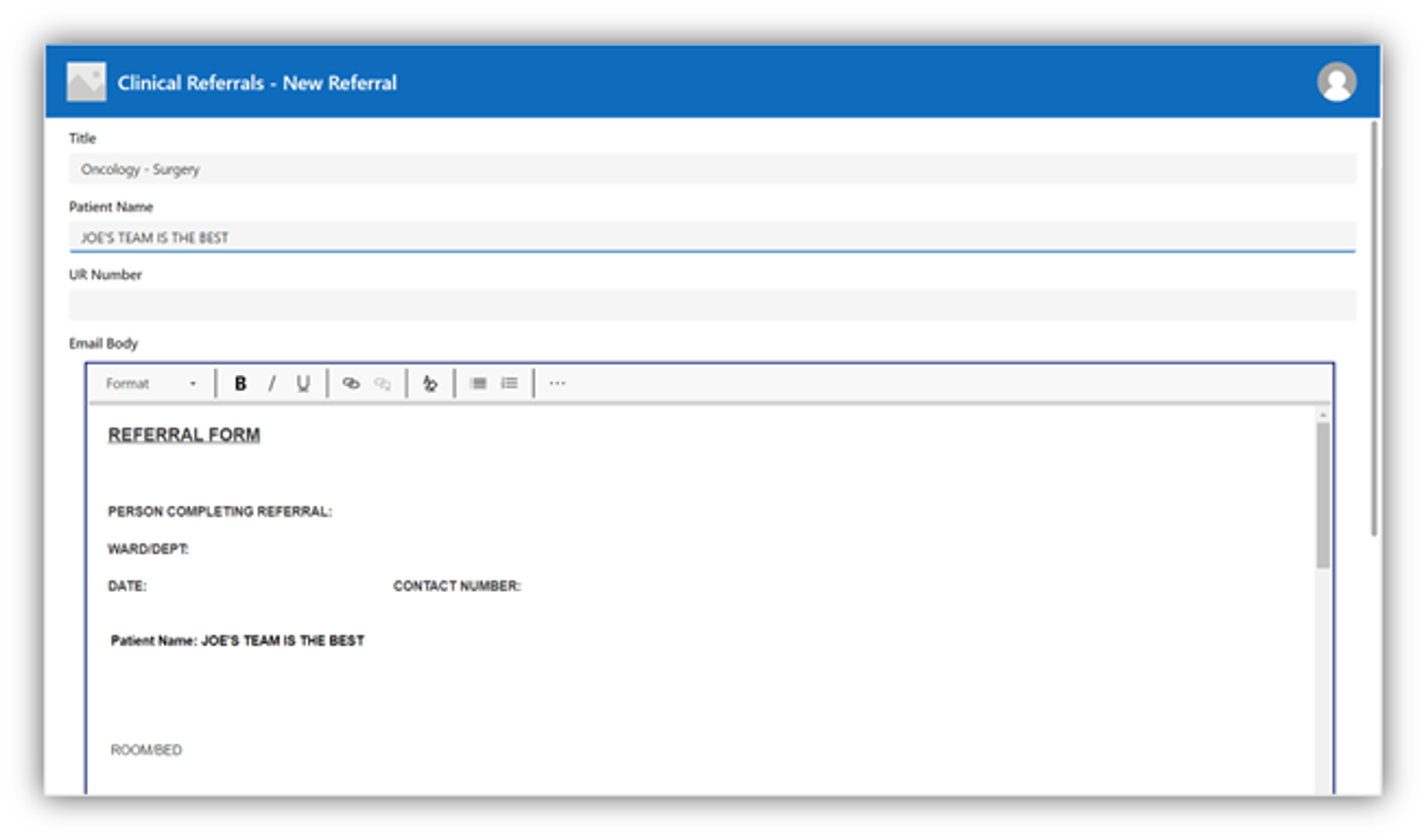Click the unlink icon
The height and width of the screenshot is (840, 1427).
click(x=382, y=383)
